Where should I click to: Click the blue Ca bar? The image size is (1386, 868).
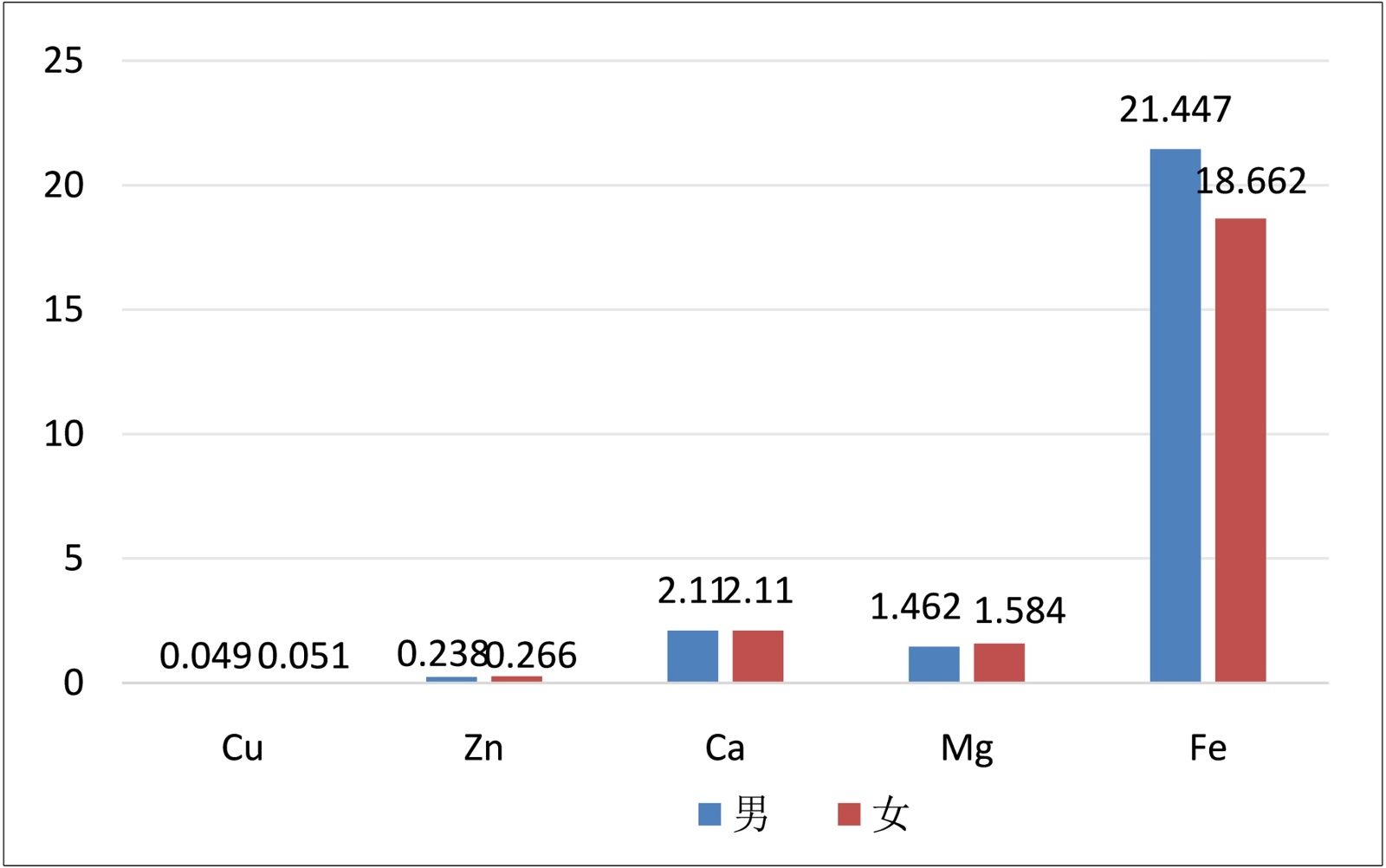click(692, 657)
